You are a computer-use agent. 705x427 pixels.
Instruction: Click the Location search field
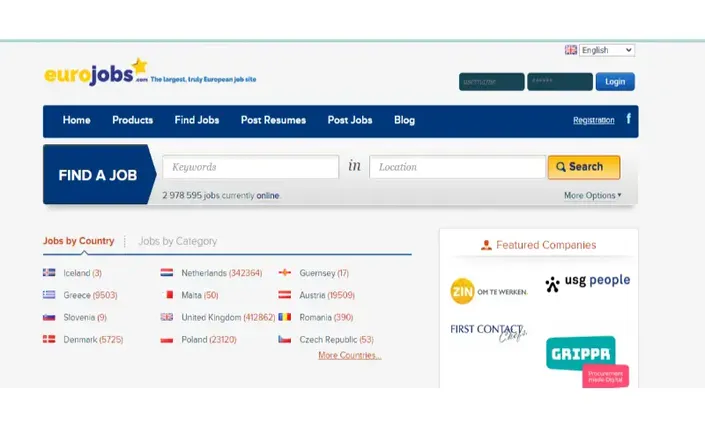click(458, 167)
